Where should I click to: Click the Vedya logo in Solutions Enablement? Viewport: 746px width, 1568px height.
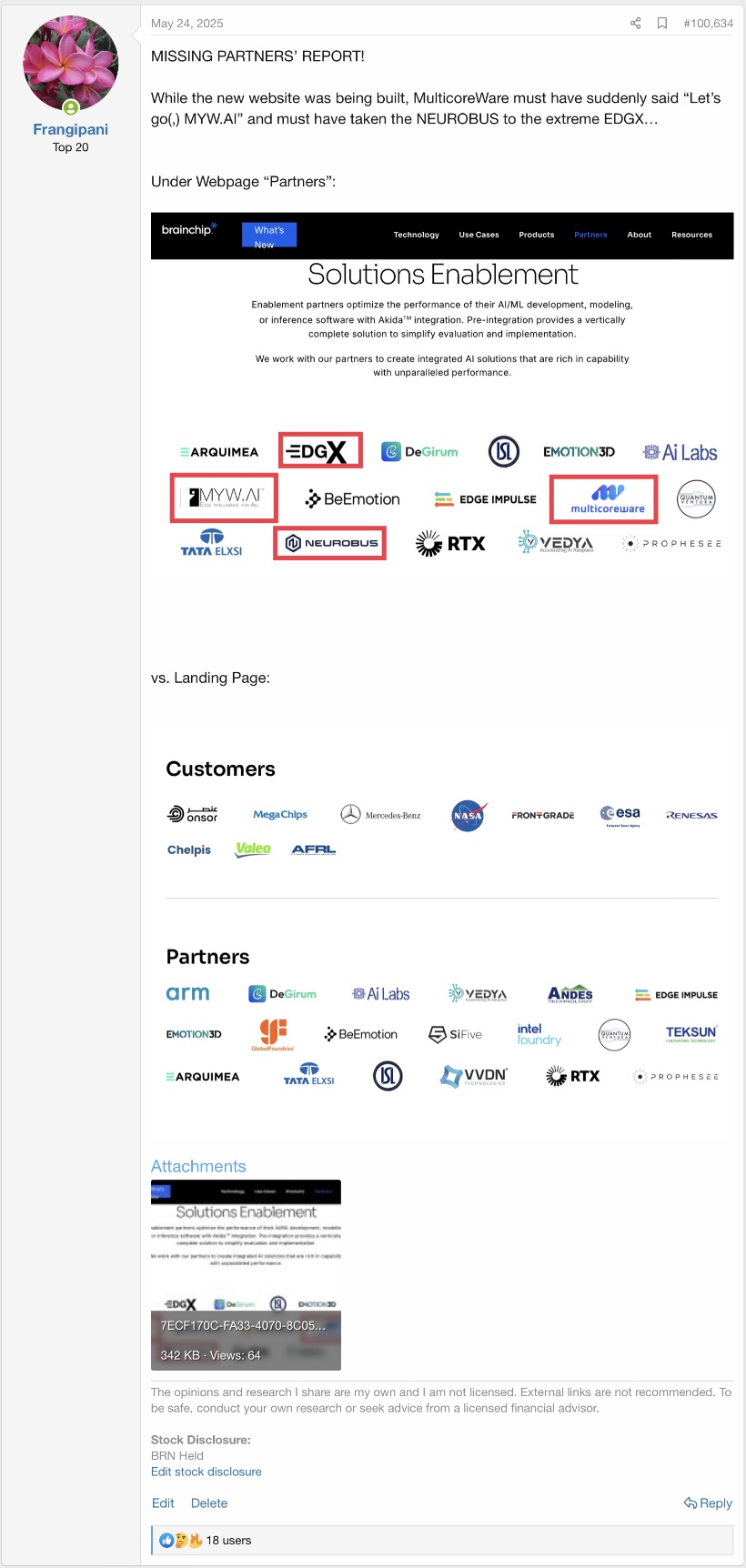pyautogui.click(x=556, y=543)
